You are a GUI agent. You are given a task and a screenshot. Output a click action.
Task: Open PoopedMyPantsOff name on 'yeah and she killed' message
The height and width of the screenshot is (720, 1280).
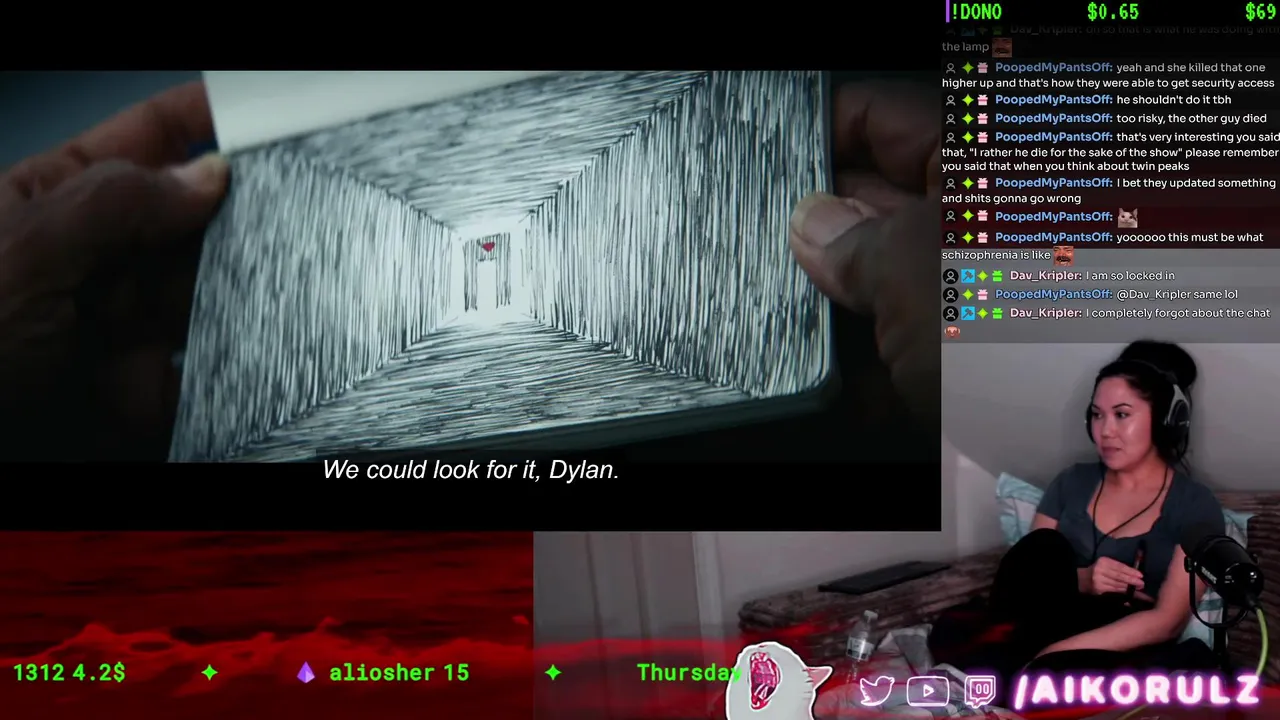[x=1053, y=68]
